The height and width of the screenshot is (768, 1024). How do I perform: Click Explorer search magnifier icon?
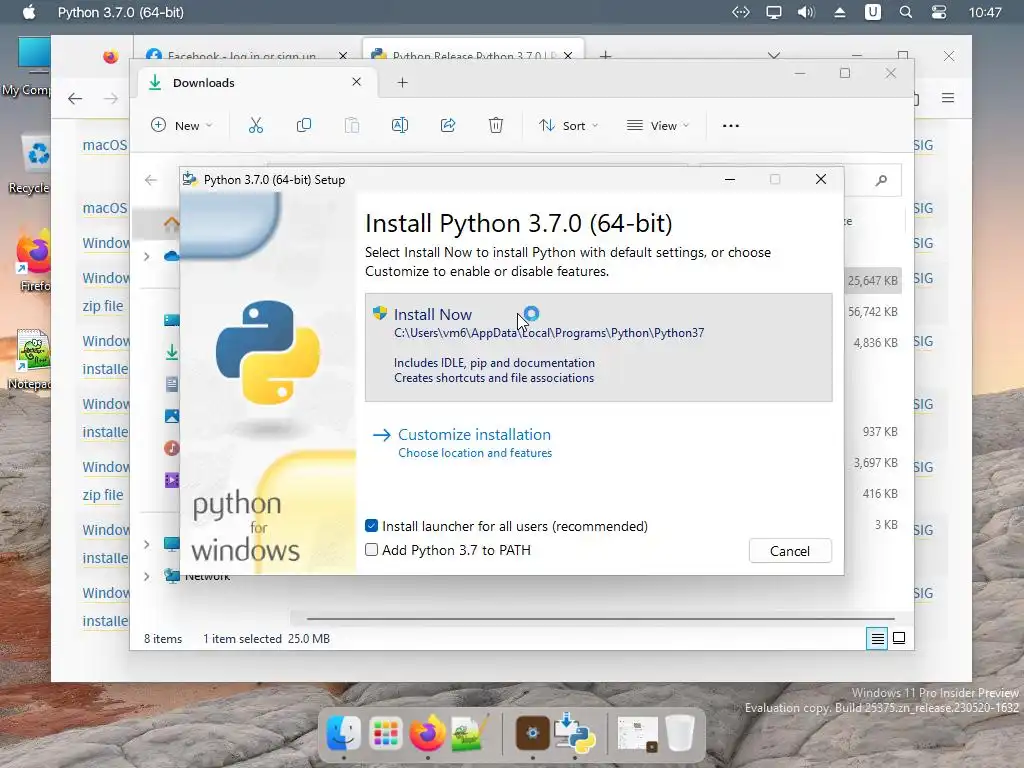point(881,180)
